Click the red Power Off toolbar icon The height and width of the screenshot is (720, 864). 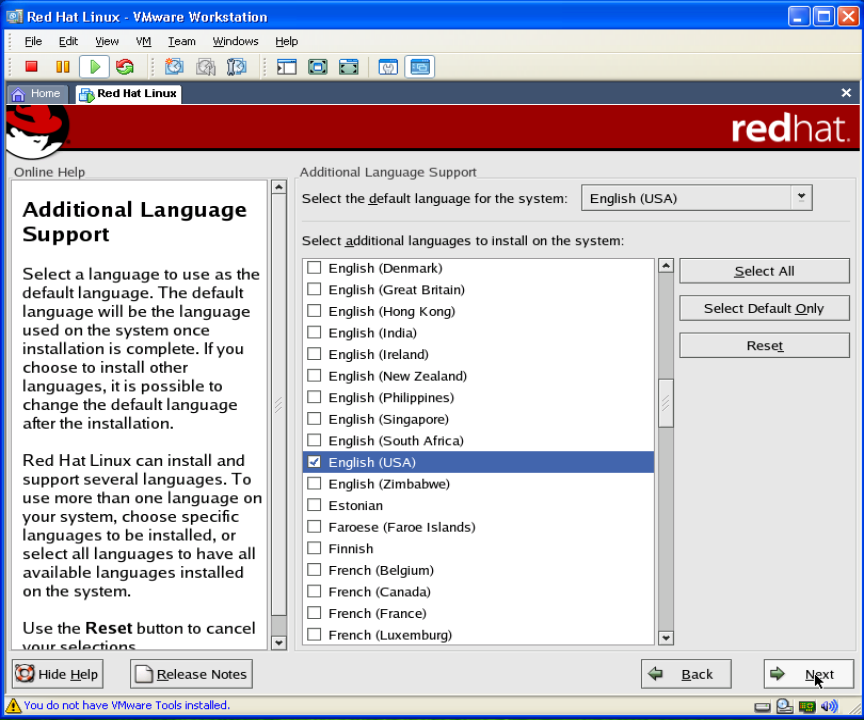[x=31, y=67]
